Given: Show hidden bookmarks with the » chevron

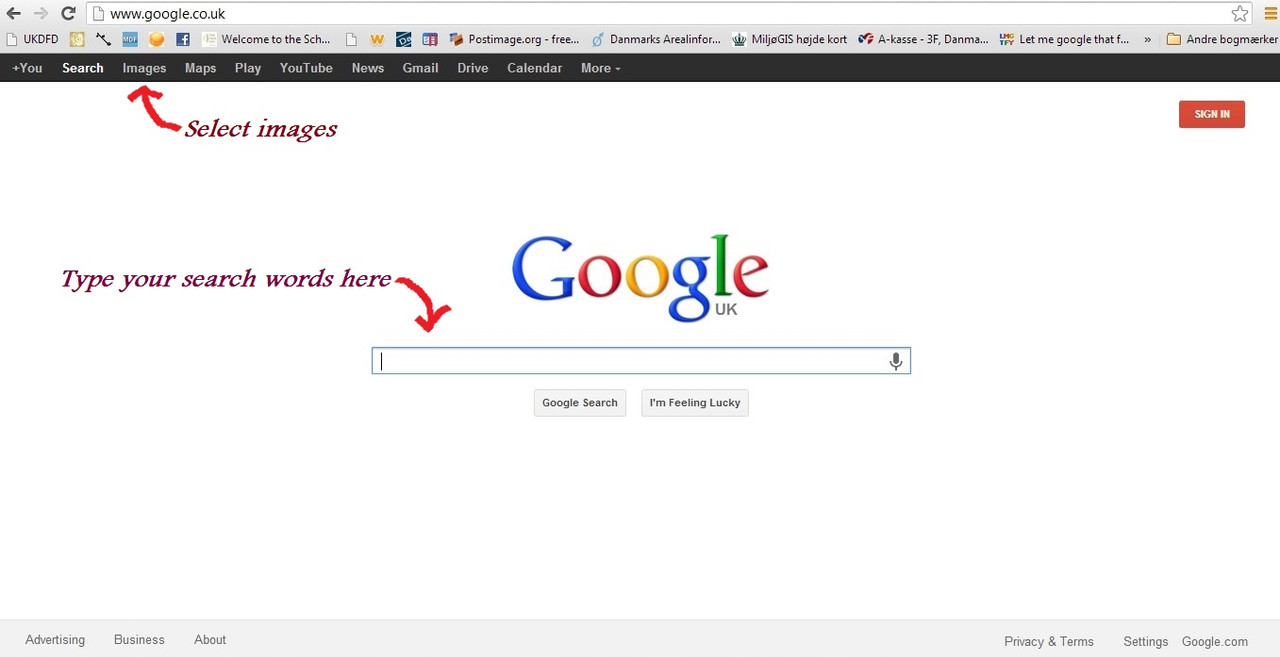Looking at the screenshot, I should 1147,40.
